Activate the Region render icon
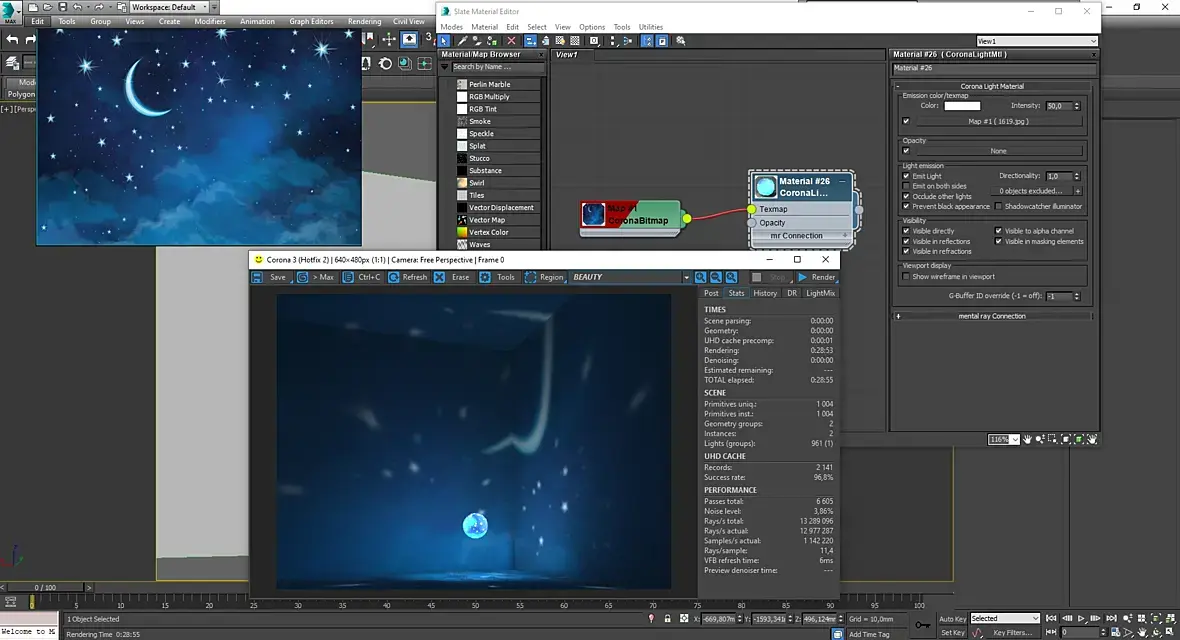 (531, 277)
